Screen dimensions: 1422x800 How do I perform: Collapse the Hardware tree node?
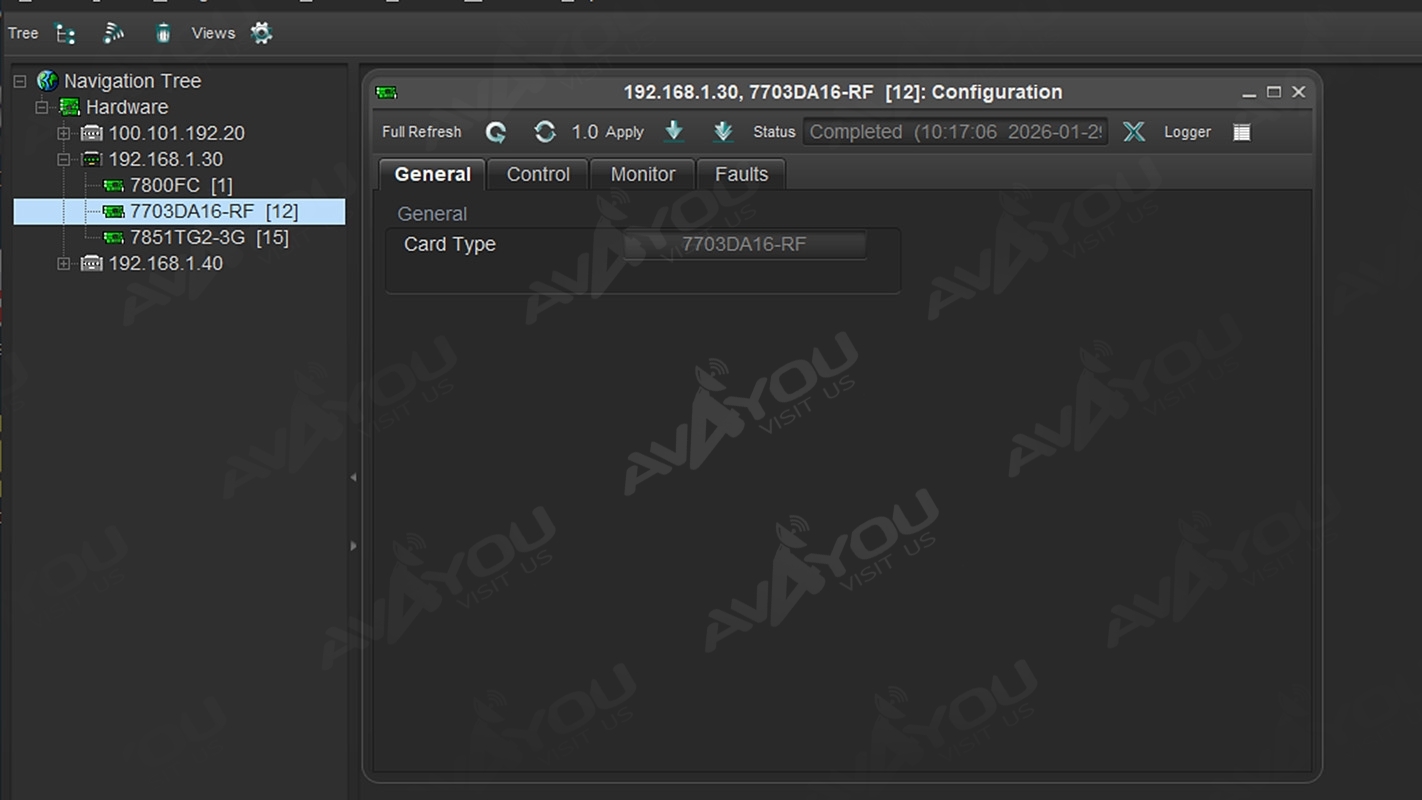tap(42, 107)
